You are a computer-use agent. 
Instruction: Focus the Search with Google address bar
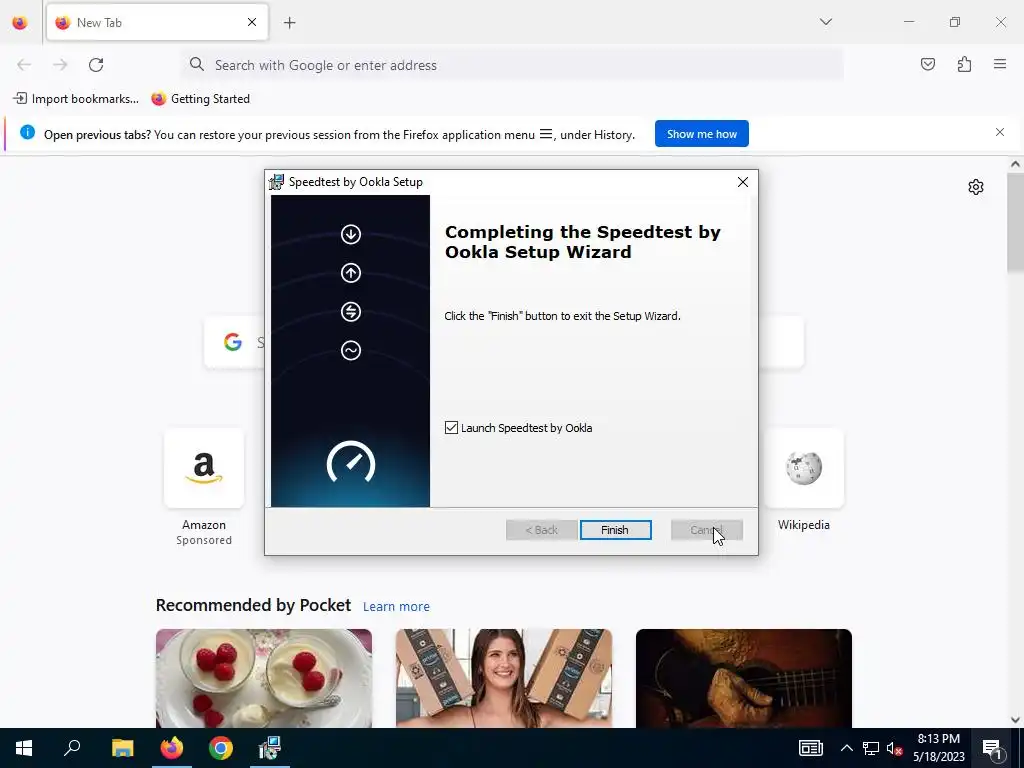click(x=513, y=65)
